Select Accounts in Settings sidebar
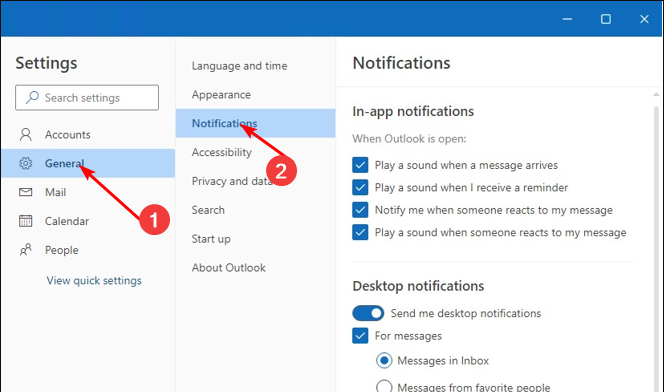 click(88, 135)
